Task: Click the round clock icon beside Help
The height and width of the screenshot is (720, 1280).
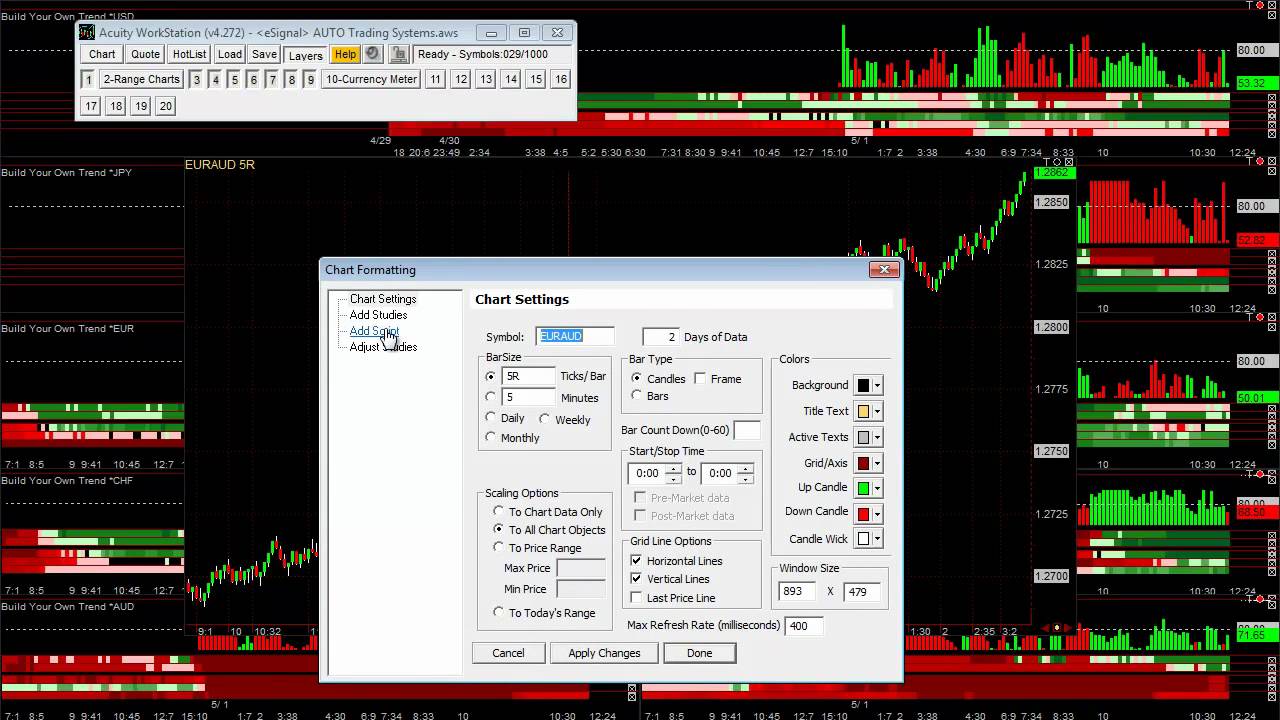Action: [372, 55]
